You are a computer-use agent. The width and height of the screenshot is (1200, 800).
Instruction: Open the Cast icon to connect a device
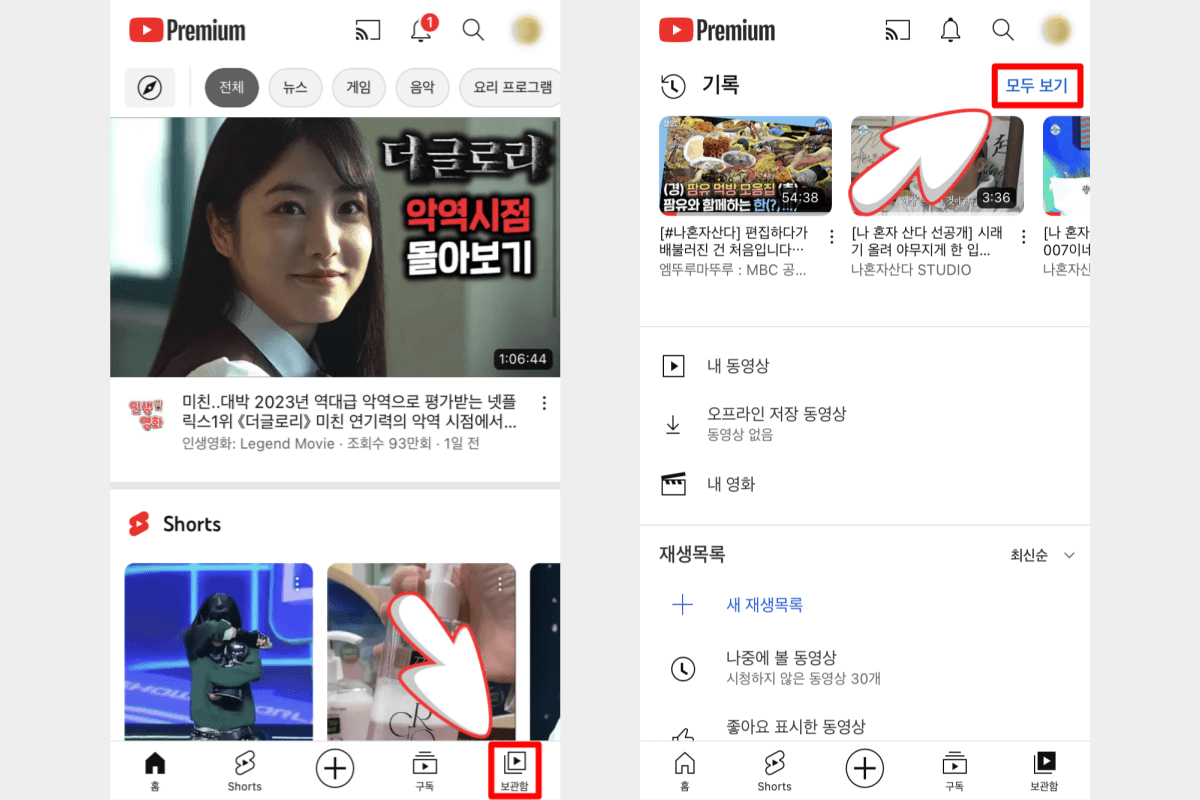(x=368, y=30)
